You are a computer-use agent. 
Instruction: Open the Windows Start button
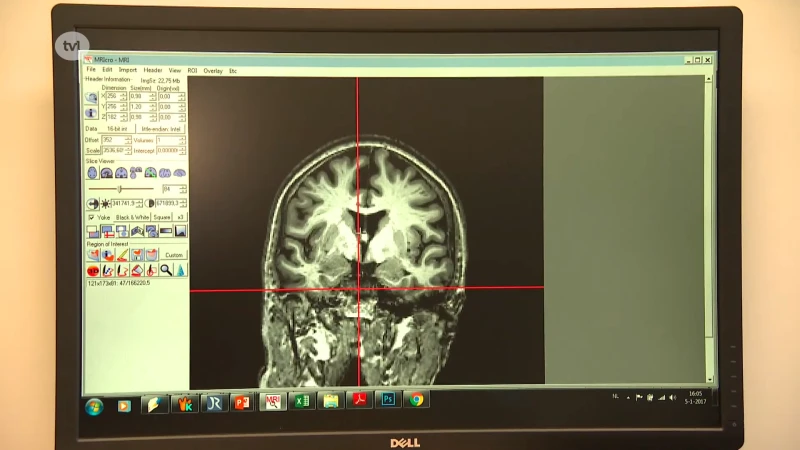coord(94,407)
